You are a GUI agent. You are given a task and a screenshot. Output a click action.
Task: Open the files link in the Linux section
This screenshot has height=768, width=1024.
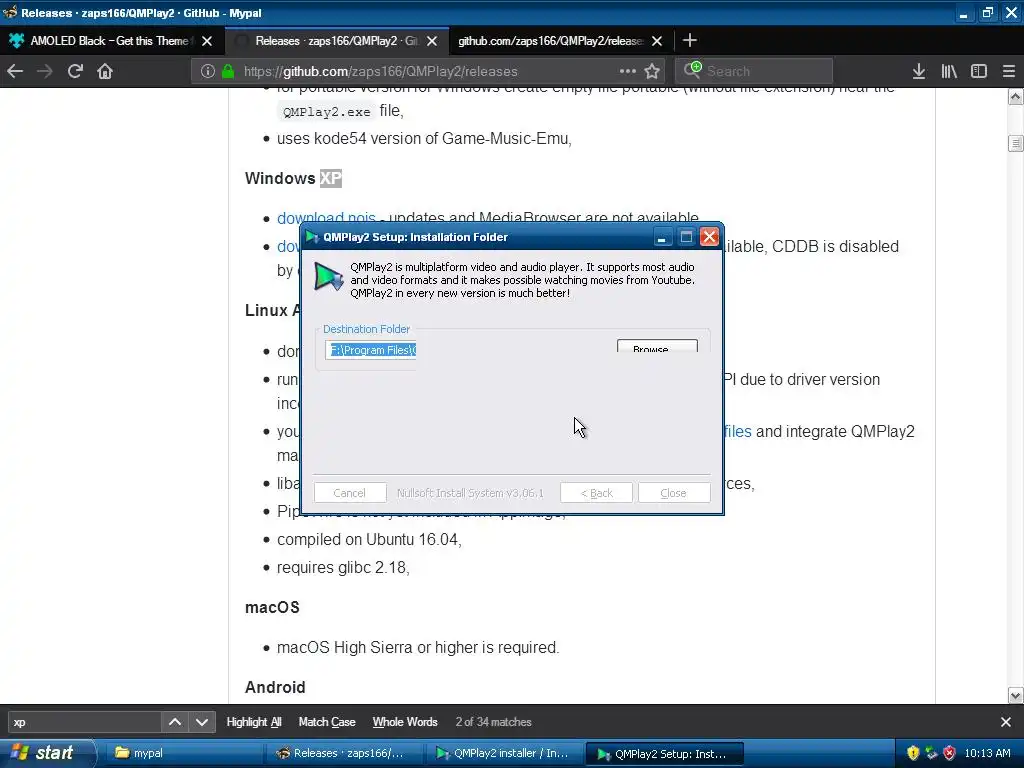(x=738, y=432)
